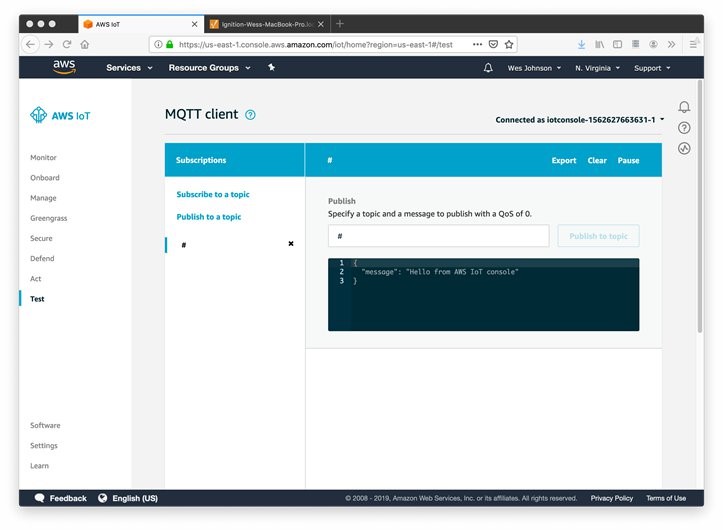Viewport: 723px width, 530px height.
Task: Click the Publish to topic button
Action: [598, 236]
